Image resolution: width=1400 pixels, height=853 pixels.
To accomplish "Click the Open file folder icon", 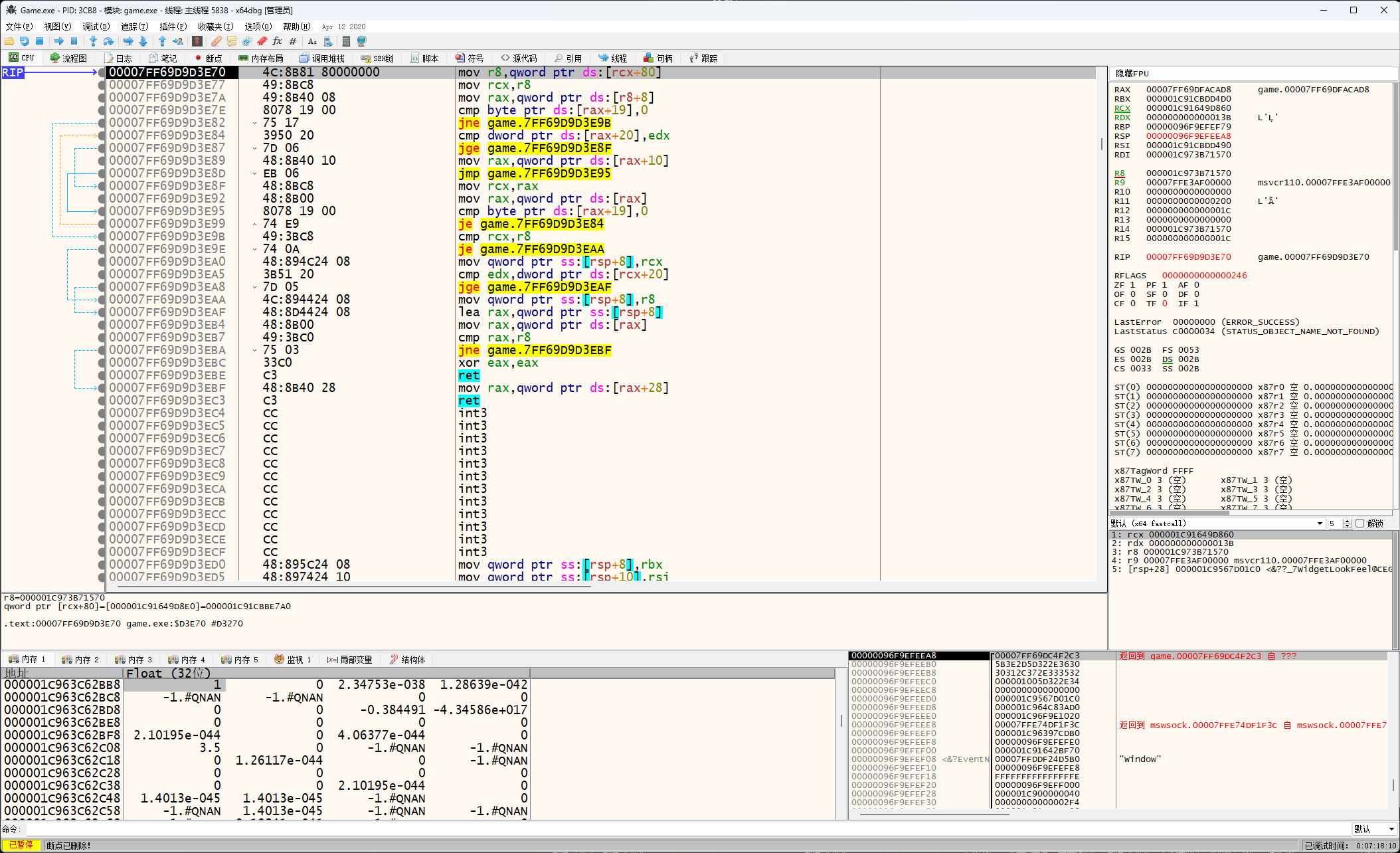I will tap(9, 41).
